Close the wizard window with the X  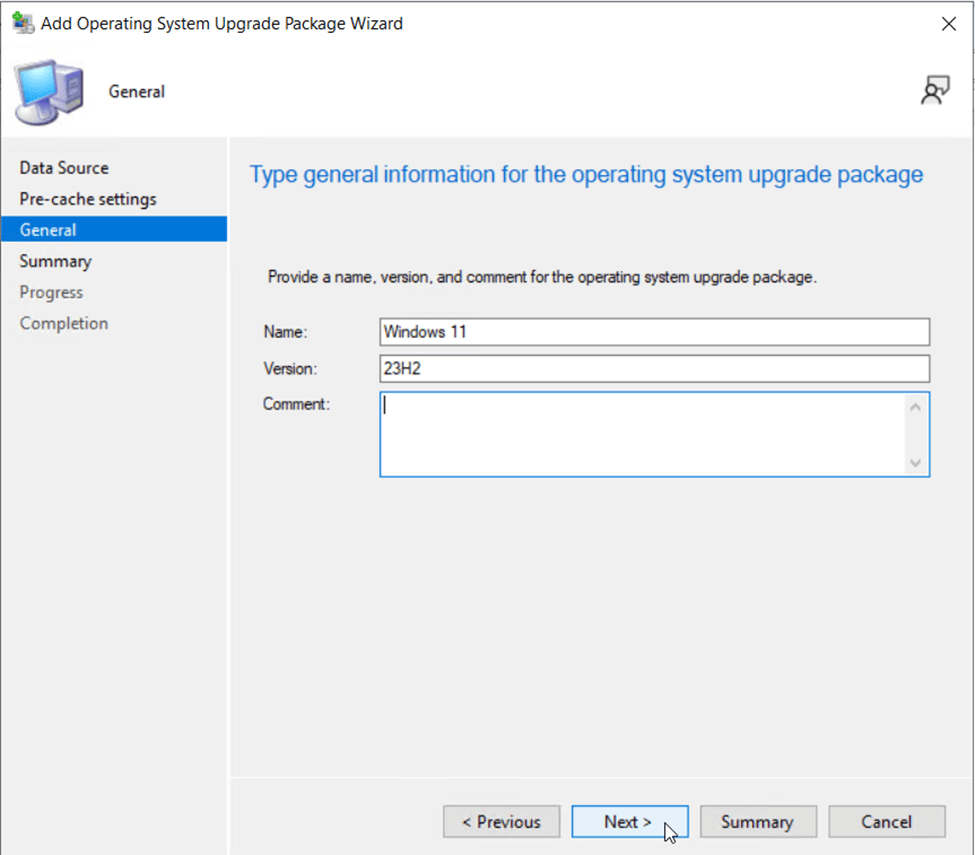point(948,24)
